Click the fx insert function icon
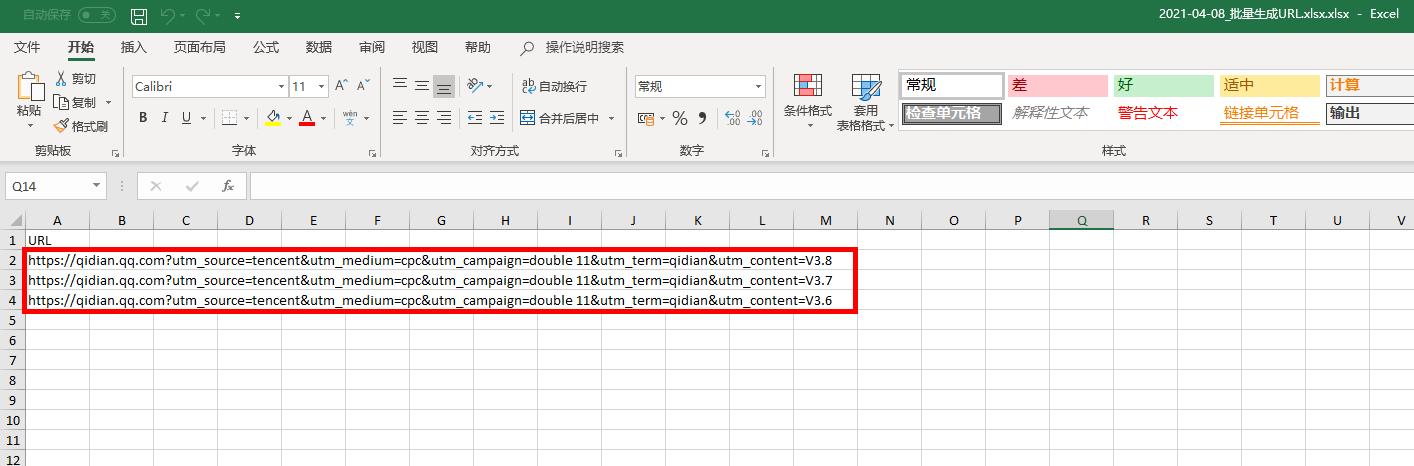1414x466 pixels. (228, 186)
